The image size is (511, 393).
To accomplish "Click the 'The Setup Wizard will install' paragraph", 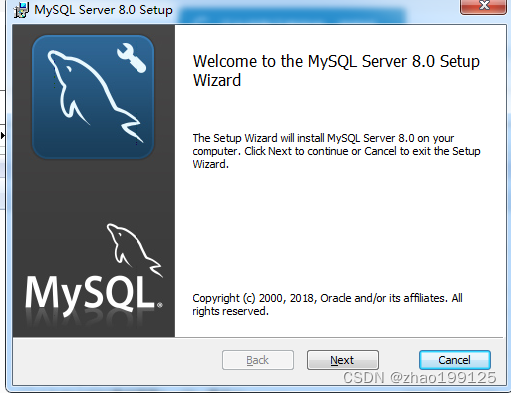I will click(336, 151).
